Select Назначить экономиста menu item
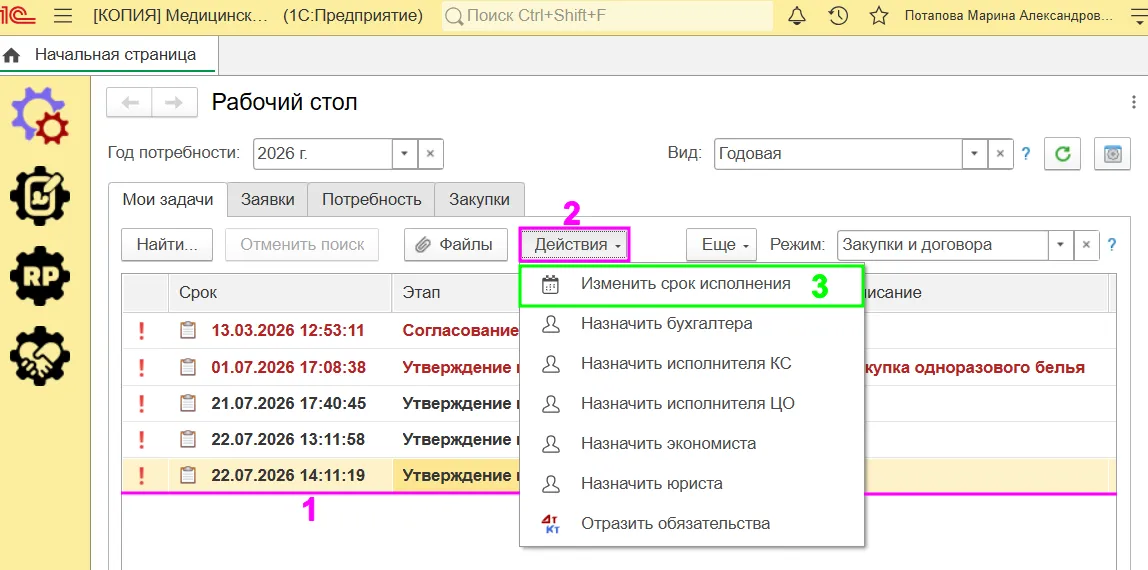 [691, 444]
